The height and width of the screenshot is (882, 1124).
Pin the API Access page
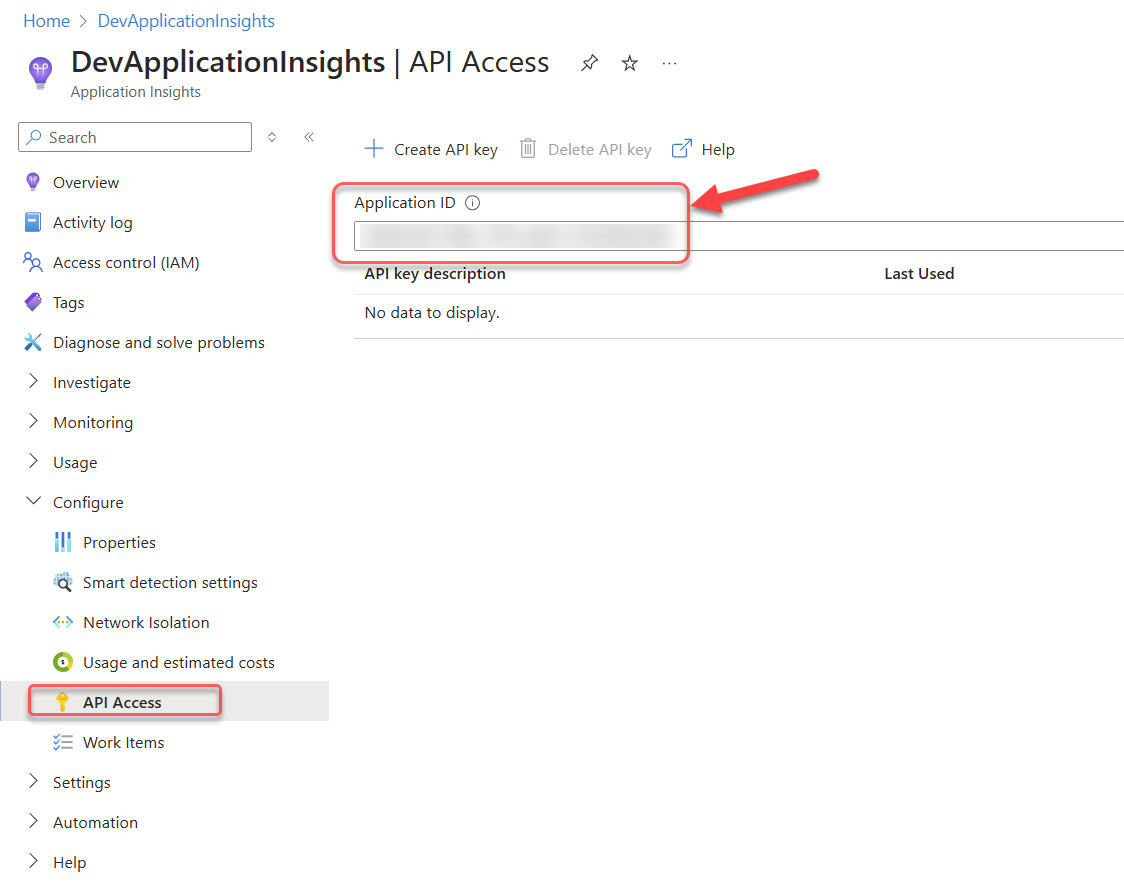[x=589, y=62]
